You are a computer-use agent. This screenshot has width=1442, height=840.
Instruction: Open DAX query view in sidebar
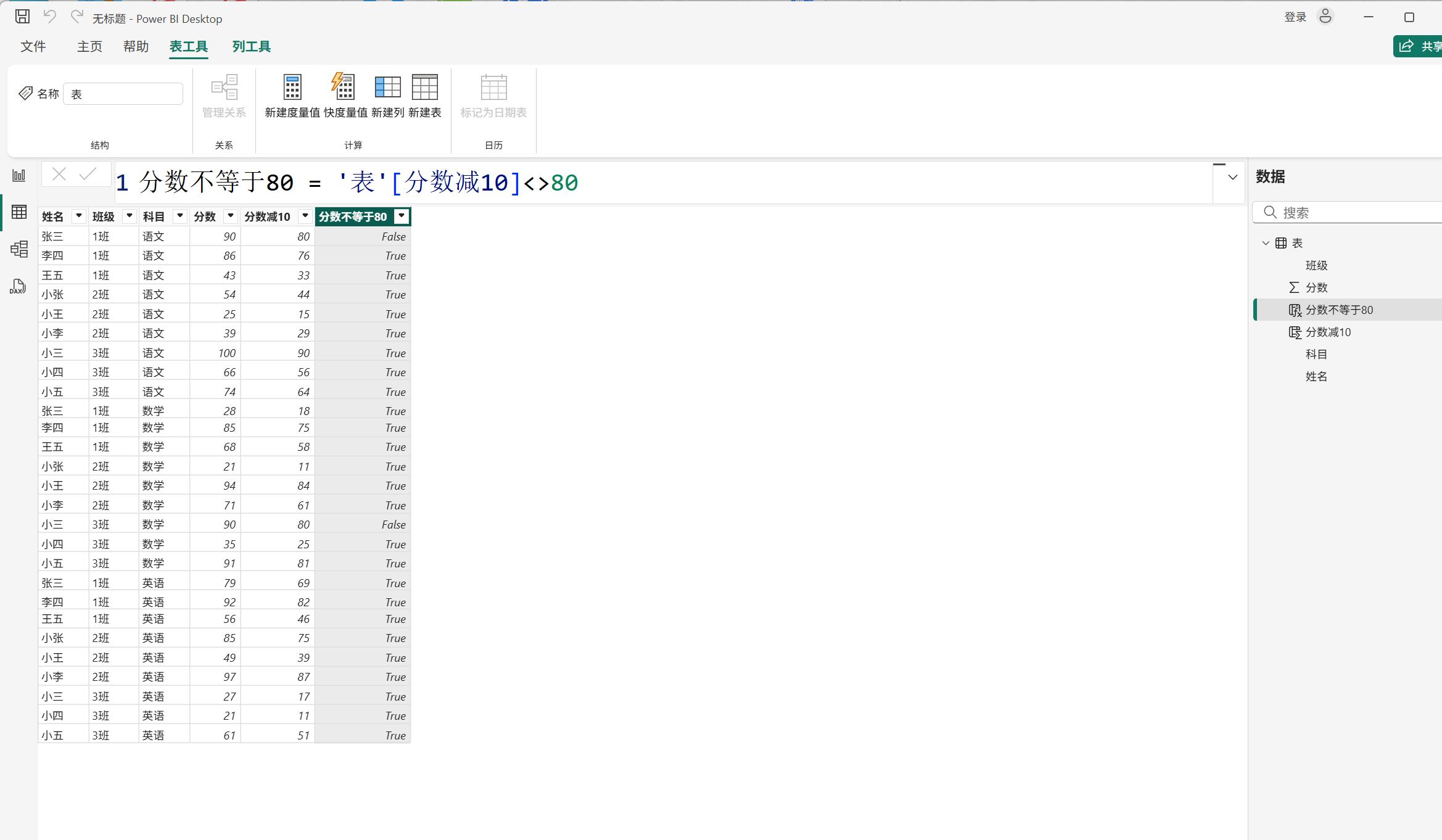click(18, 287)
